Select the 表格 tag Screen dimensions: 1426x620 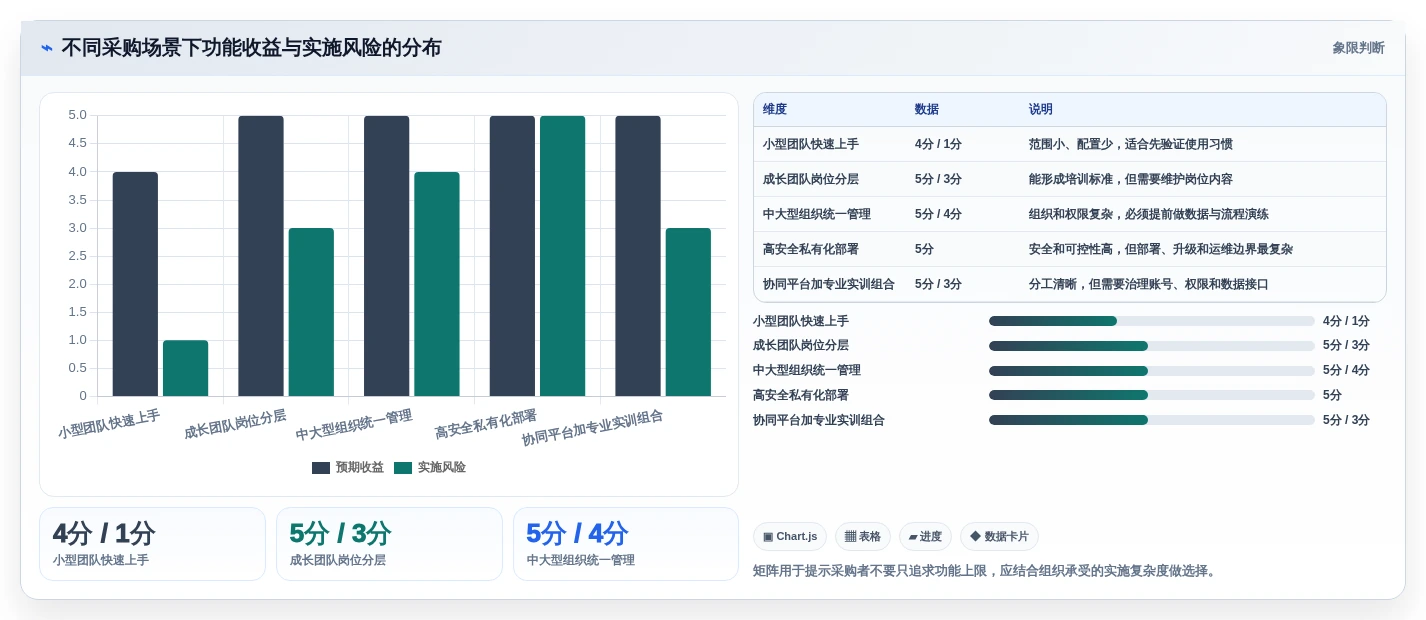(x=863, y=537)
